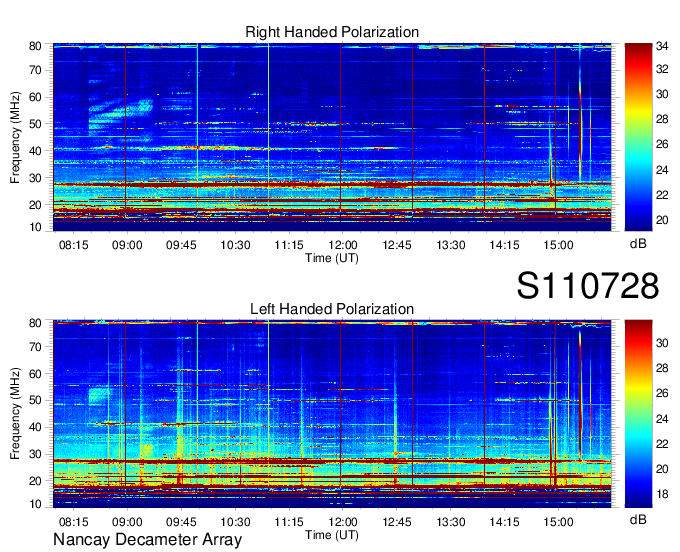Click 08:15 time tick on Left Handed plot
This screenshot has width=680, height=552.
click(x=73, y=522)
